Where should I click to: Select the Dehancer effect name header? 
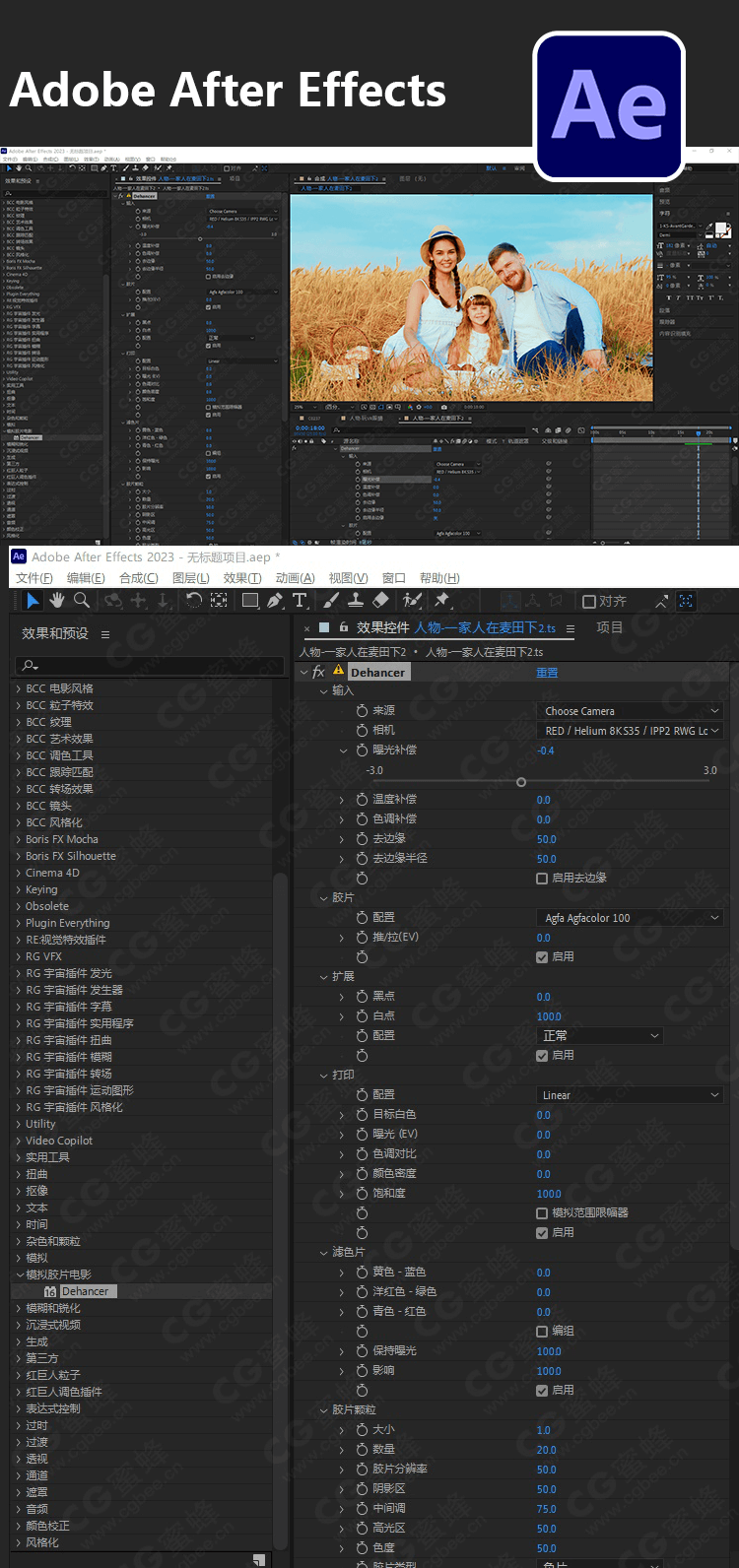[x=378, y=673]
